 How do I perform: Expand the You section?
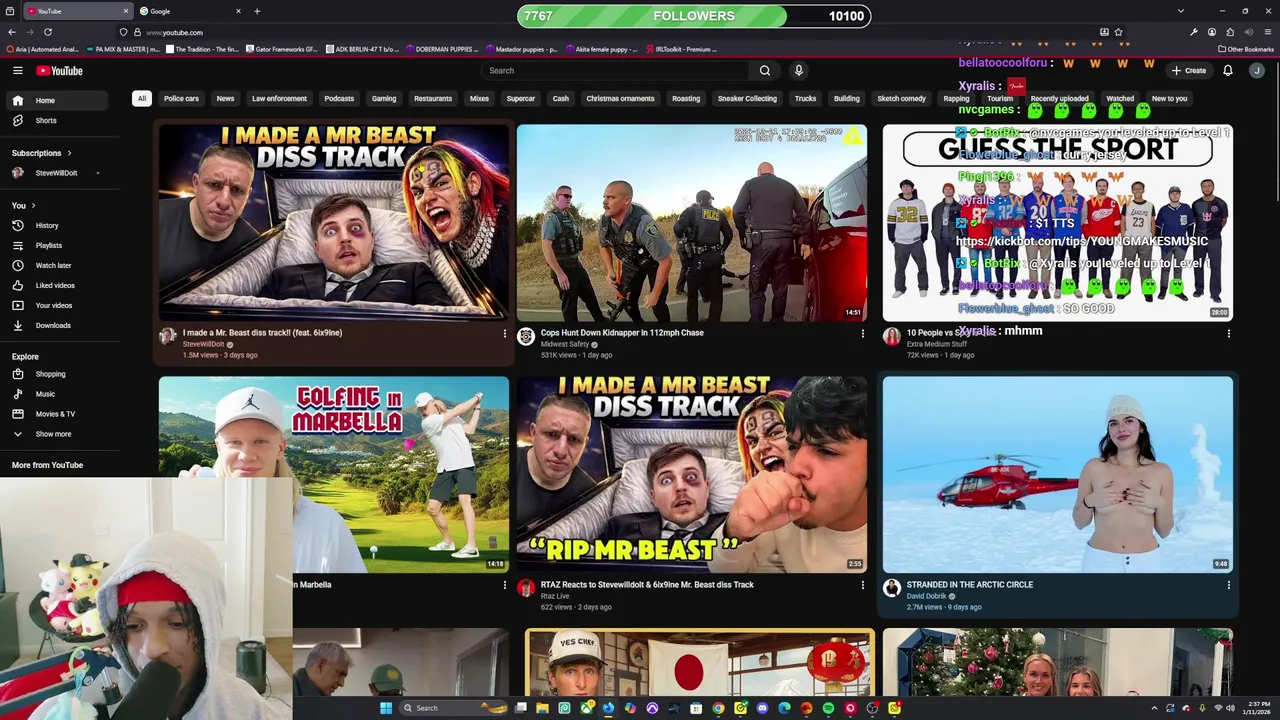pyautogui.click(x=24, y=205)
